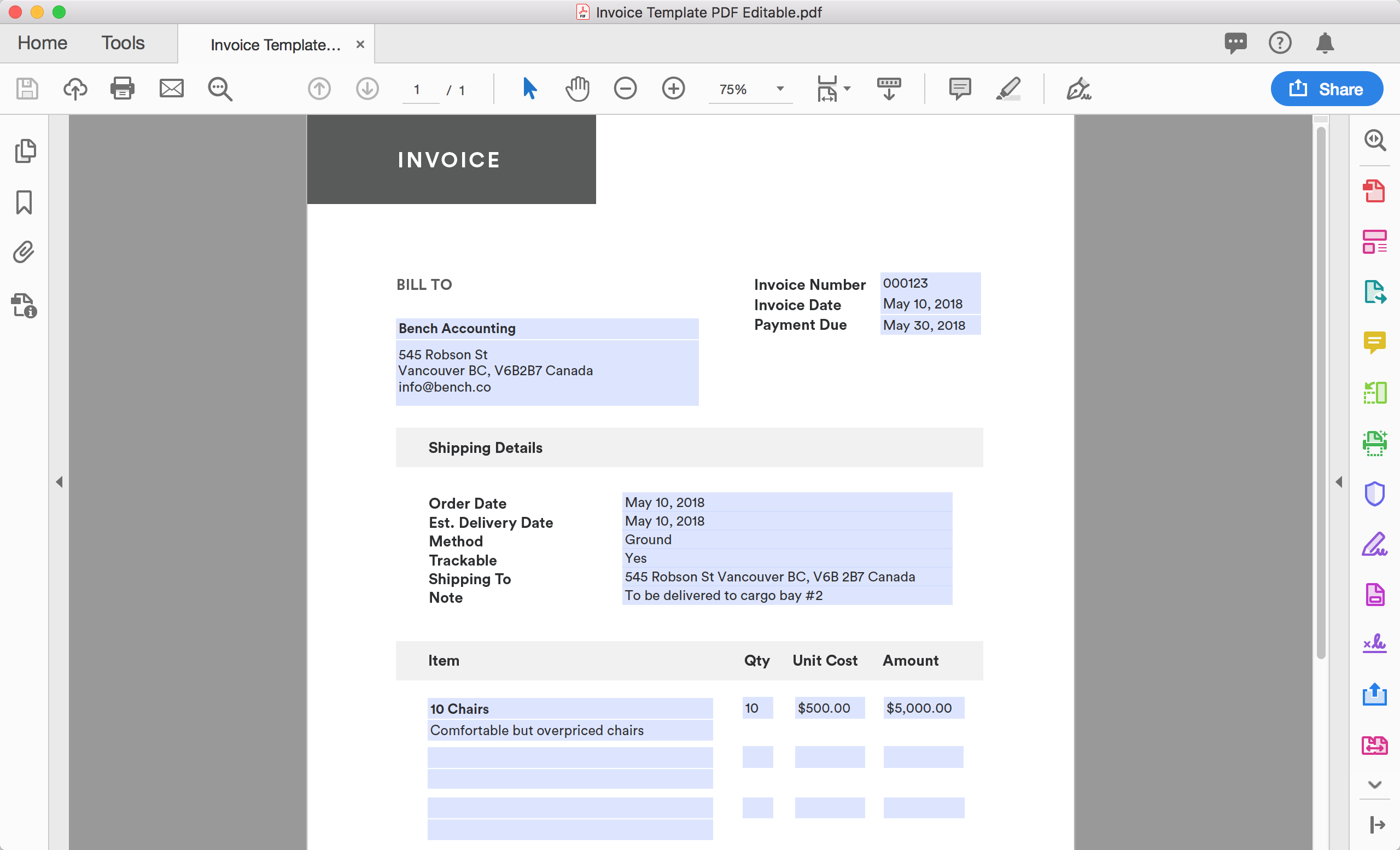The height and width of the screenshot is (850, 1400).
Task: Click the blue Share button
Action: (x=1326, y=89)
